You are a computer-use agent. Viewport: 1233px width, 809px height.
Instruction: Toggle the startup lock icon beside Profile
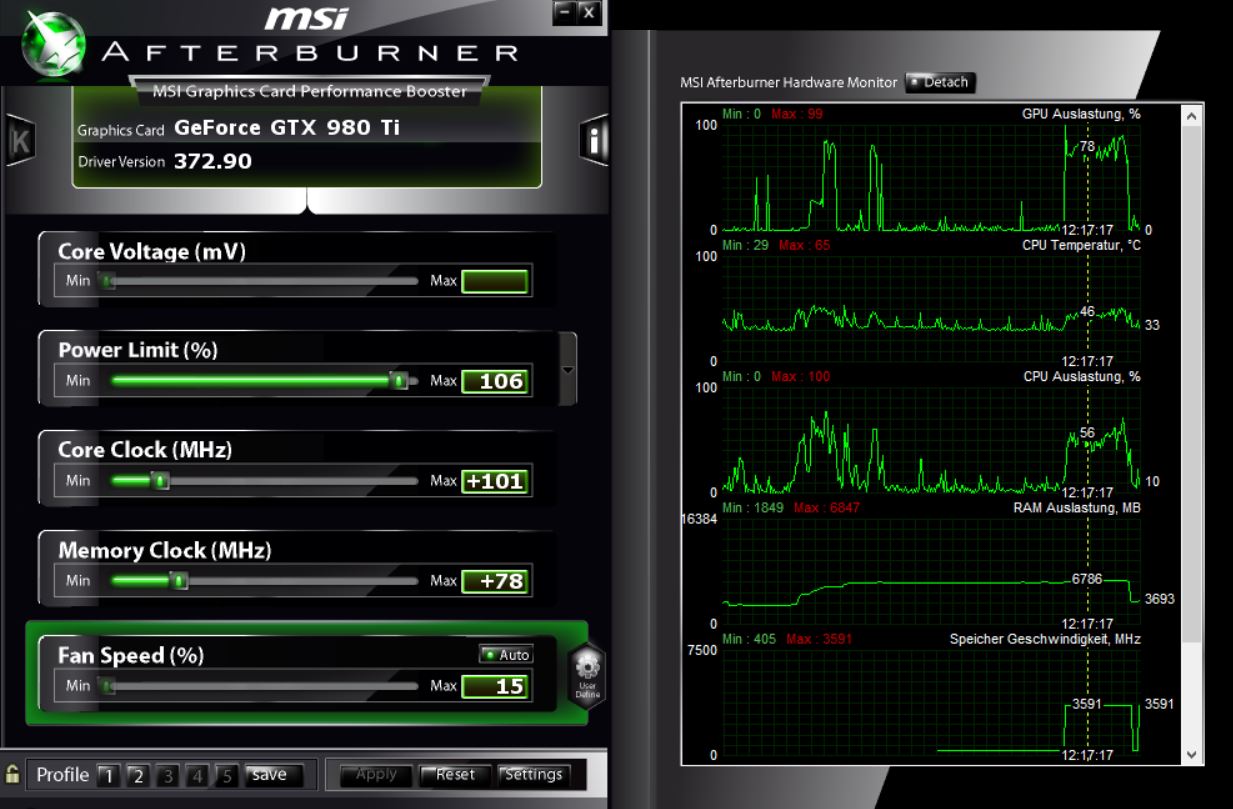click(12, 774)
